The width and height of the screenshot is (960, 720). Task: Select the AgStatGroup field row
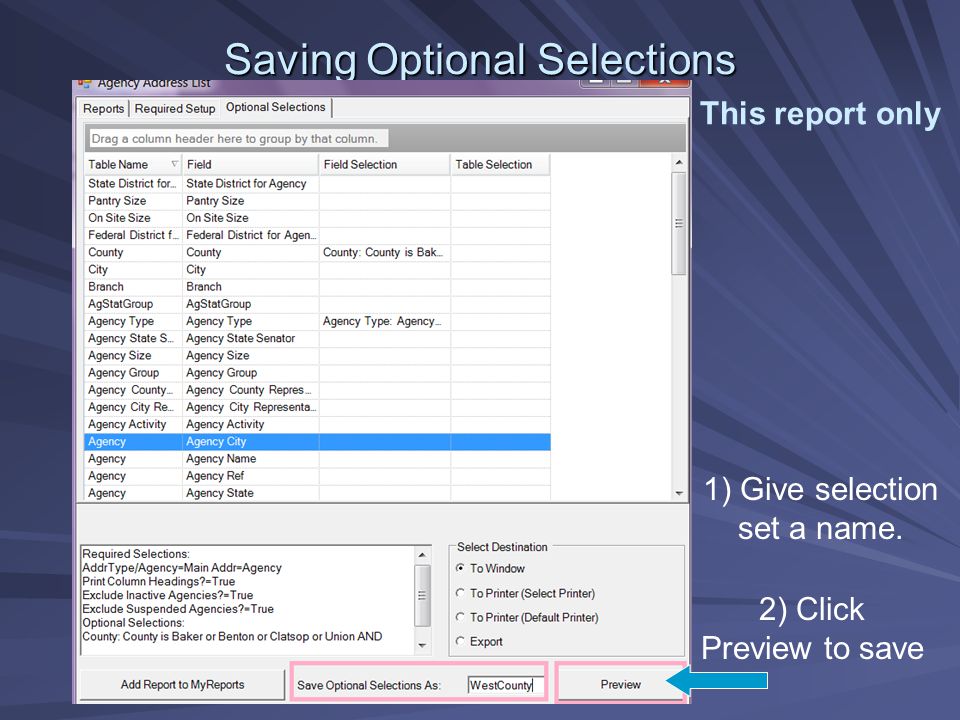[317, 304]
